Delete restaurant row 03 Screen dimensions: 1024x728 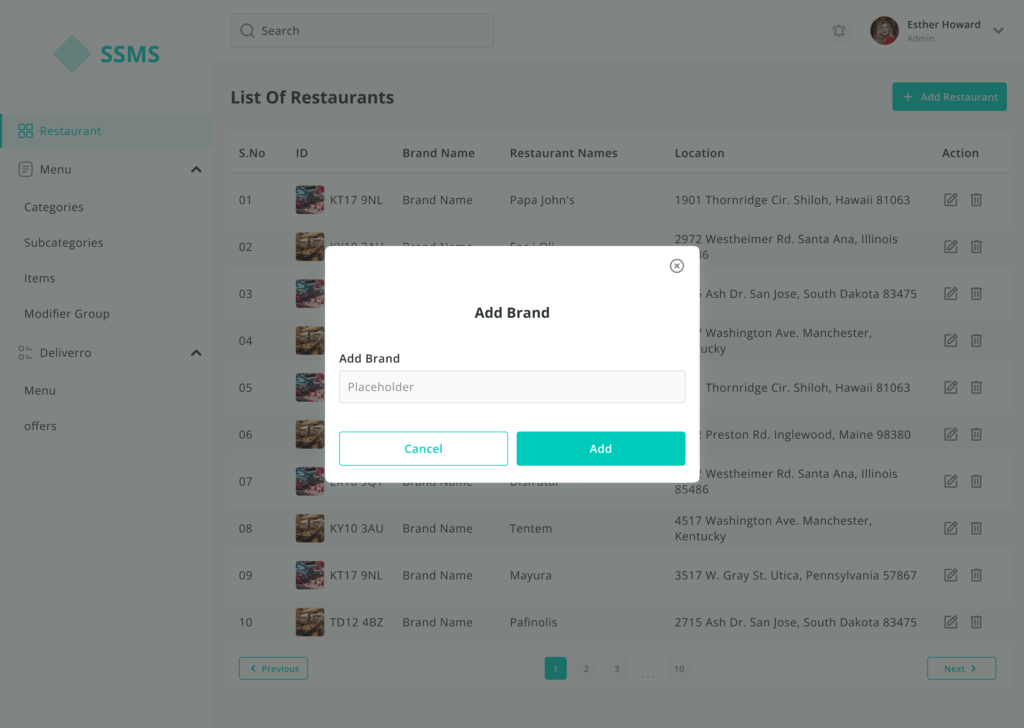[976, 294]
